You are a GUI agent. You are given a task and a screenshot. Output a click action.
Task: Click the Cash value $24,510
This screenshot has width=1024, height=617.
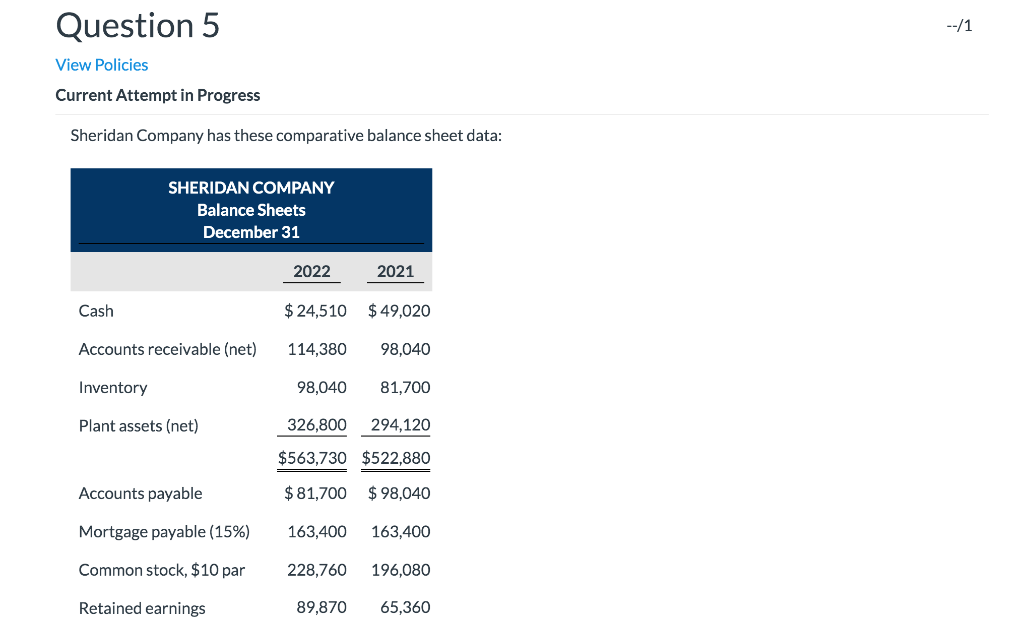(x=316, y=311)
